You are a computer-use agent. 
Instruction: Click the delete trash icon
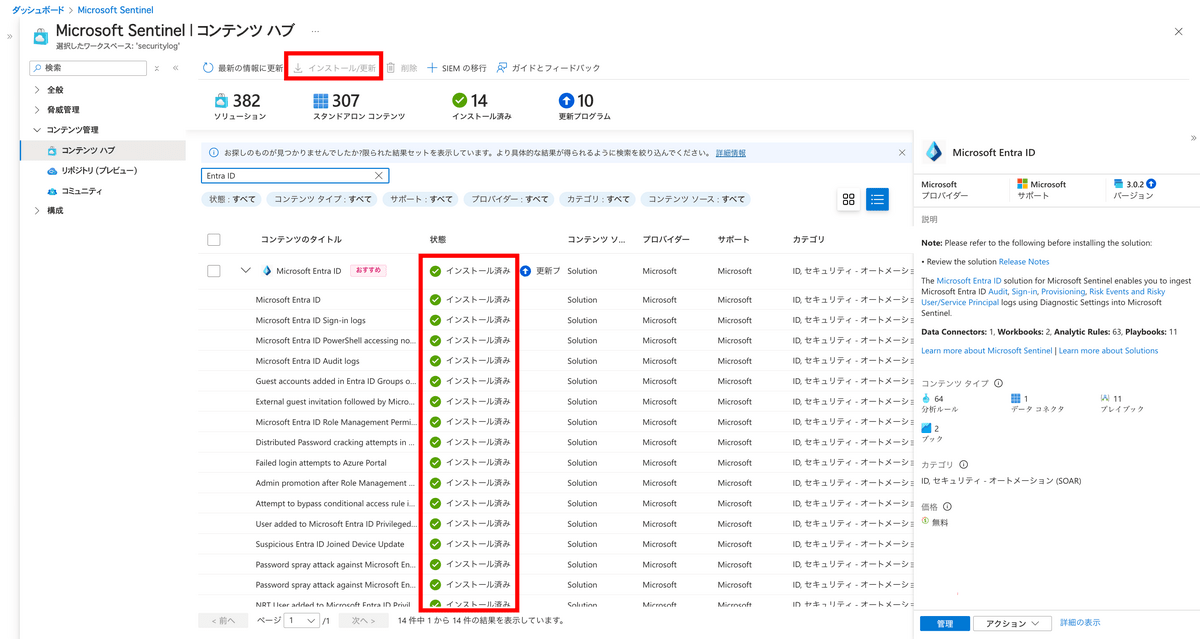coord(391,68)
